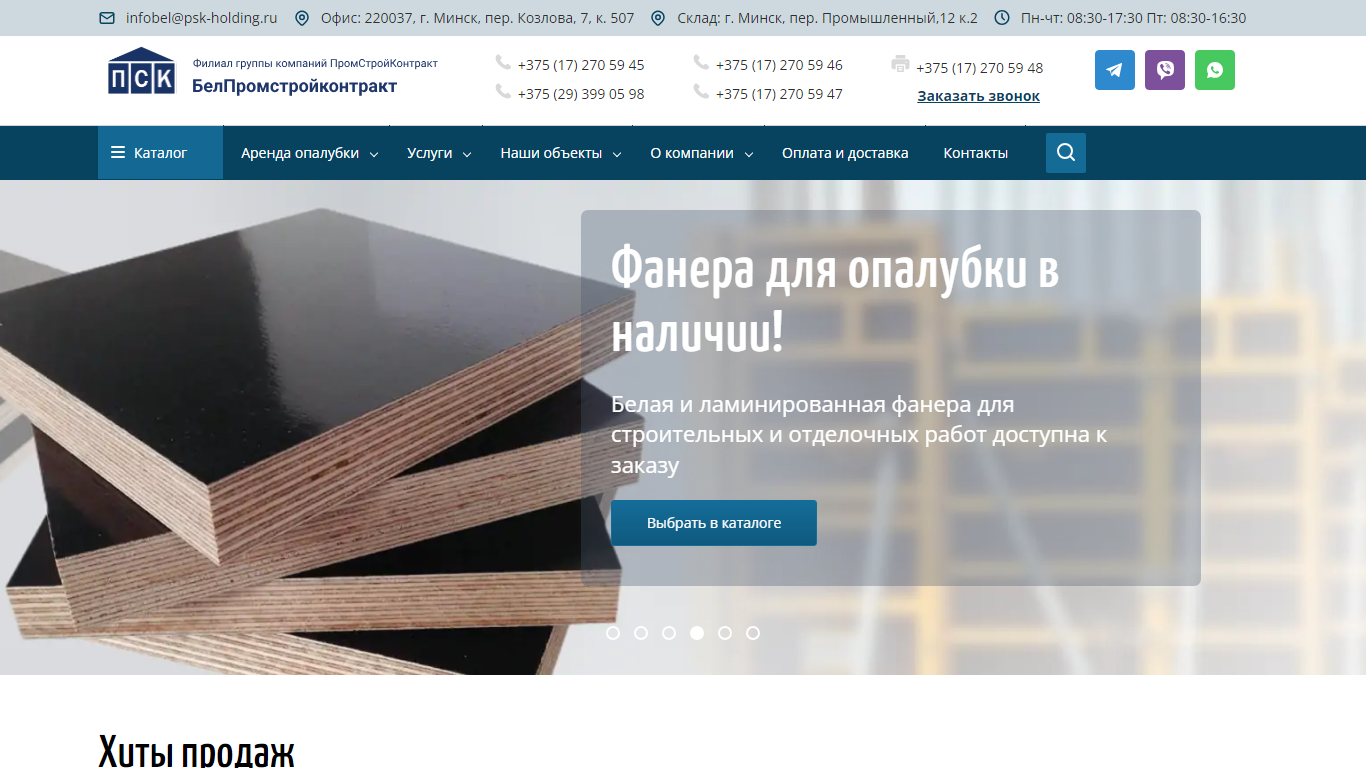Click the clock icon for working hours
This screenshot has height=768, width=1366.
1002,18
